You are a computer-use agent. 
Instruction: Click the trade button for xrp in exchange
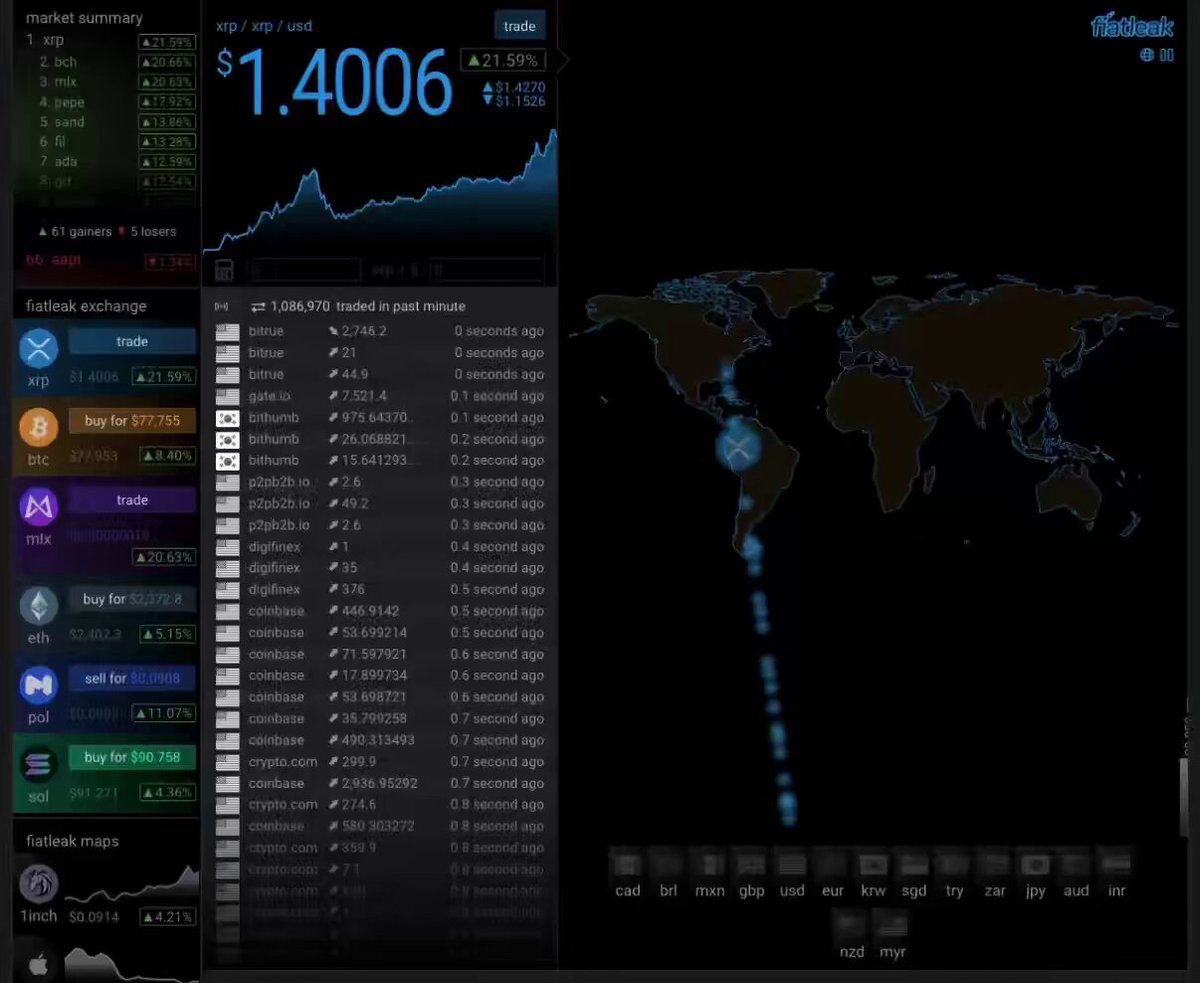[132, 341]
